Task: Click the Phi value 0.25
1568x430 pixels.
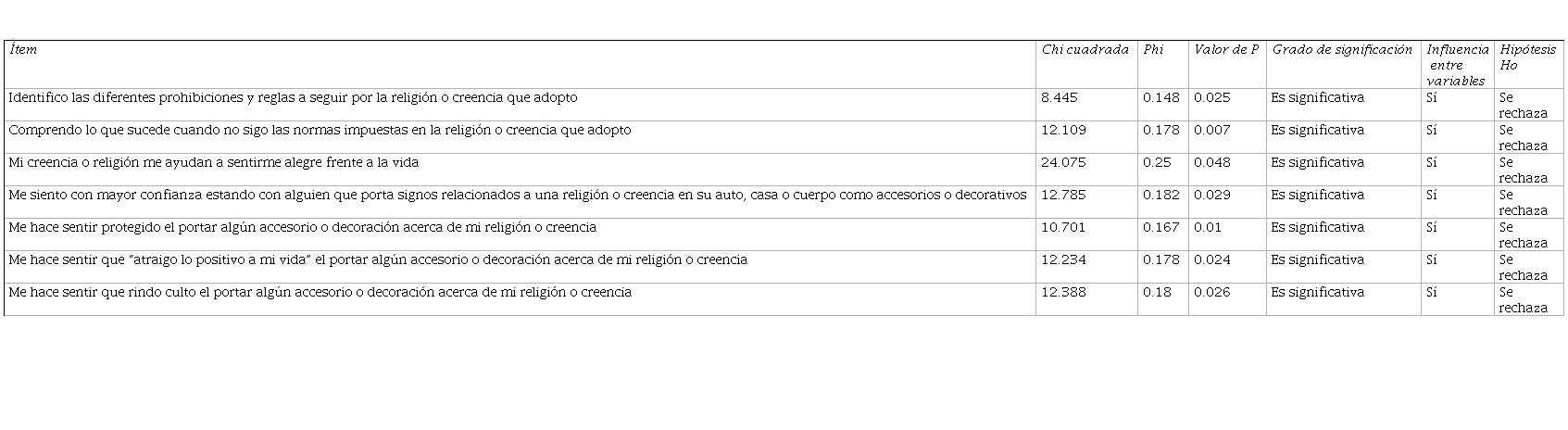Action: tap(1157, 162)
